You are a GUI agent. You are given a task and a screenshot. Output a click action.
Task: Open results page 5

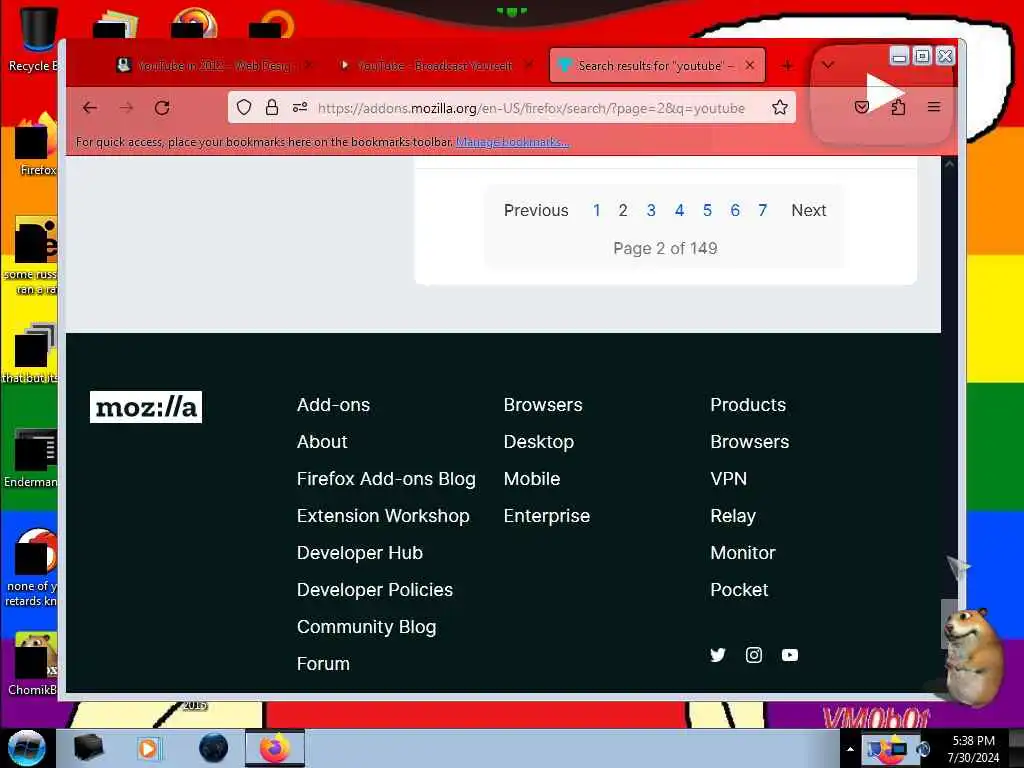point(707,210)
